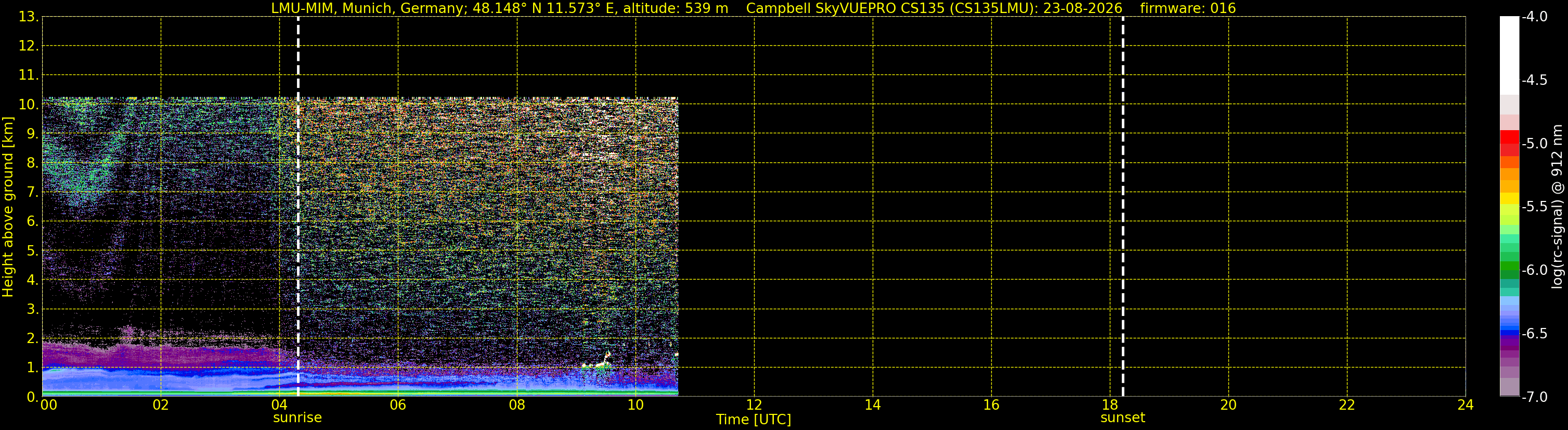Click the 18 tick on the time axis

(1110, 405)
